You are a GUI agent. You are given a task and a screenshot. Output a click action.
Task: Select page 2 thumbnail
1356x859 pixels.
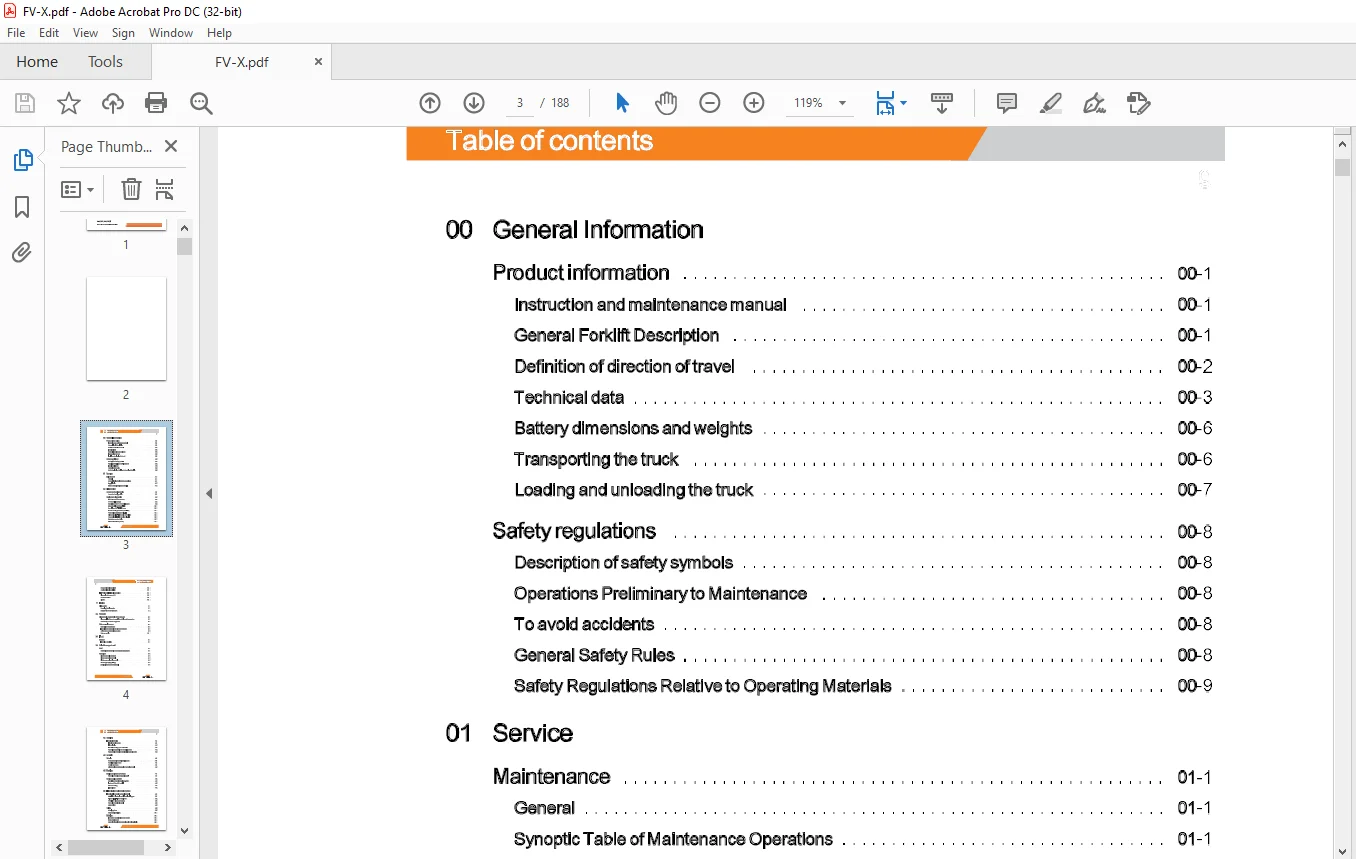pos(126,329)
